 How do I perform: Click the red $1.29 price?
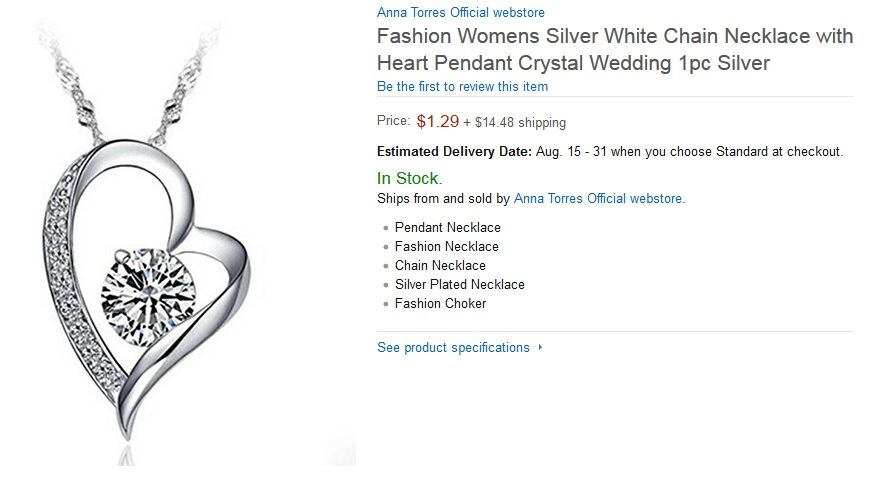click(437, 122)
